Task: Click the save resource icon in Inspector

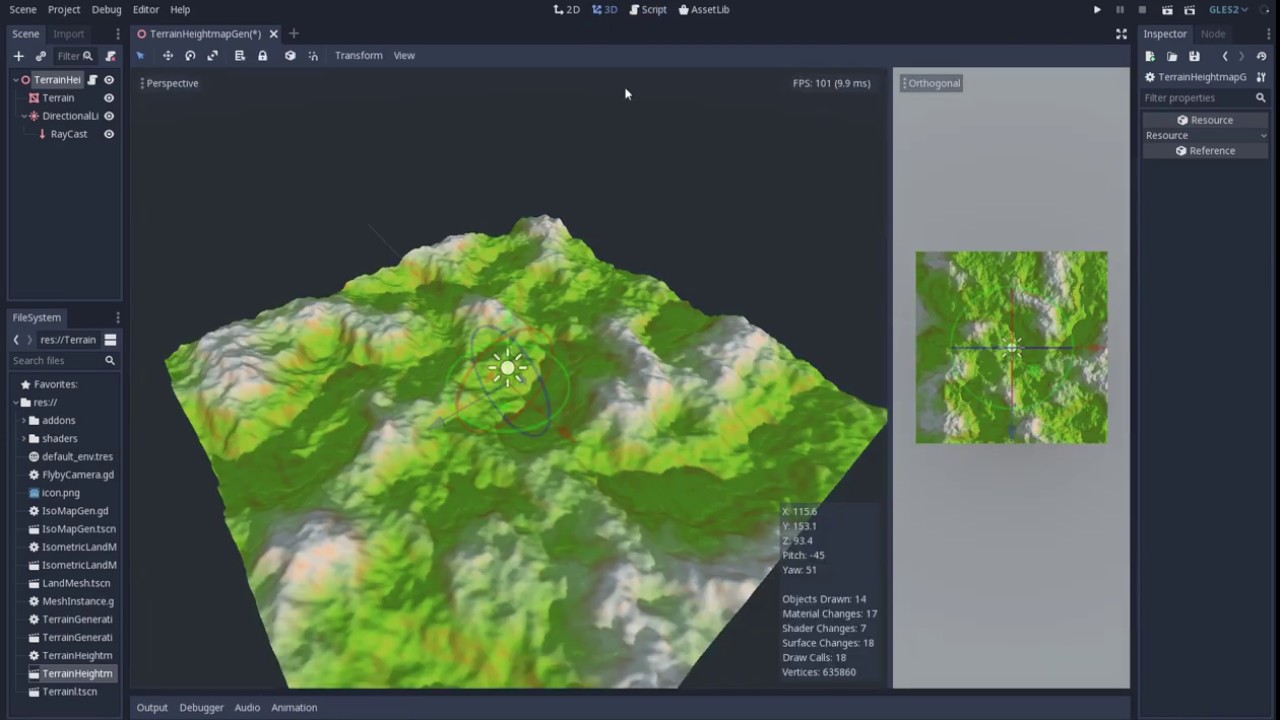Action: [x=1194, y=56]
